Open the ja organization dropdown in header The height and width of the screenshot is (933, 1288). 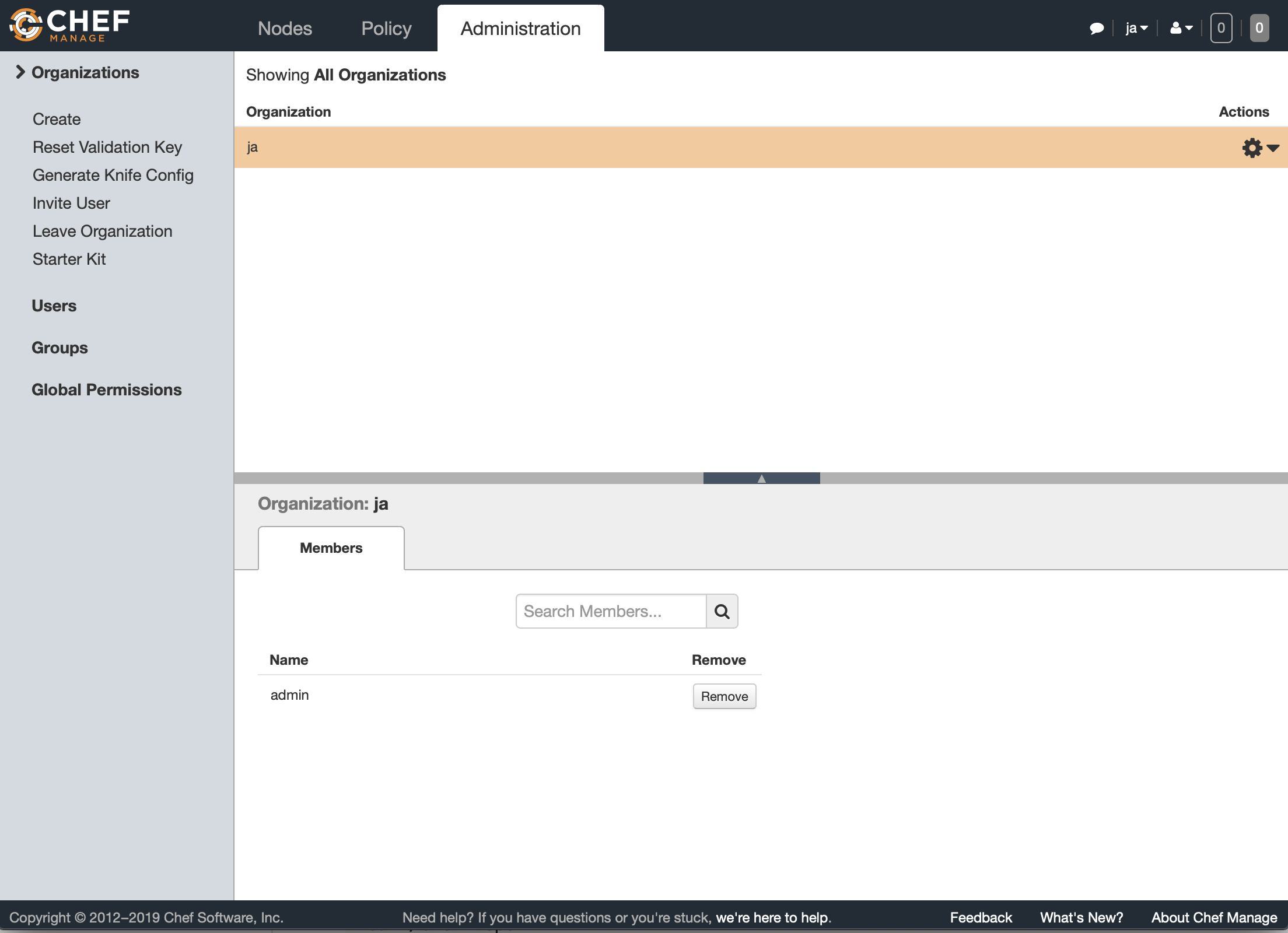point(1136,28)
